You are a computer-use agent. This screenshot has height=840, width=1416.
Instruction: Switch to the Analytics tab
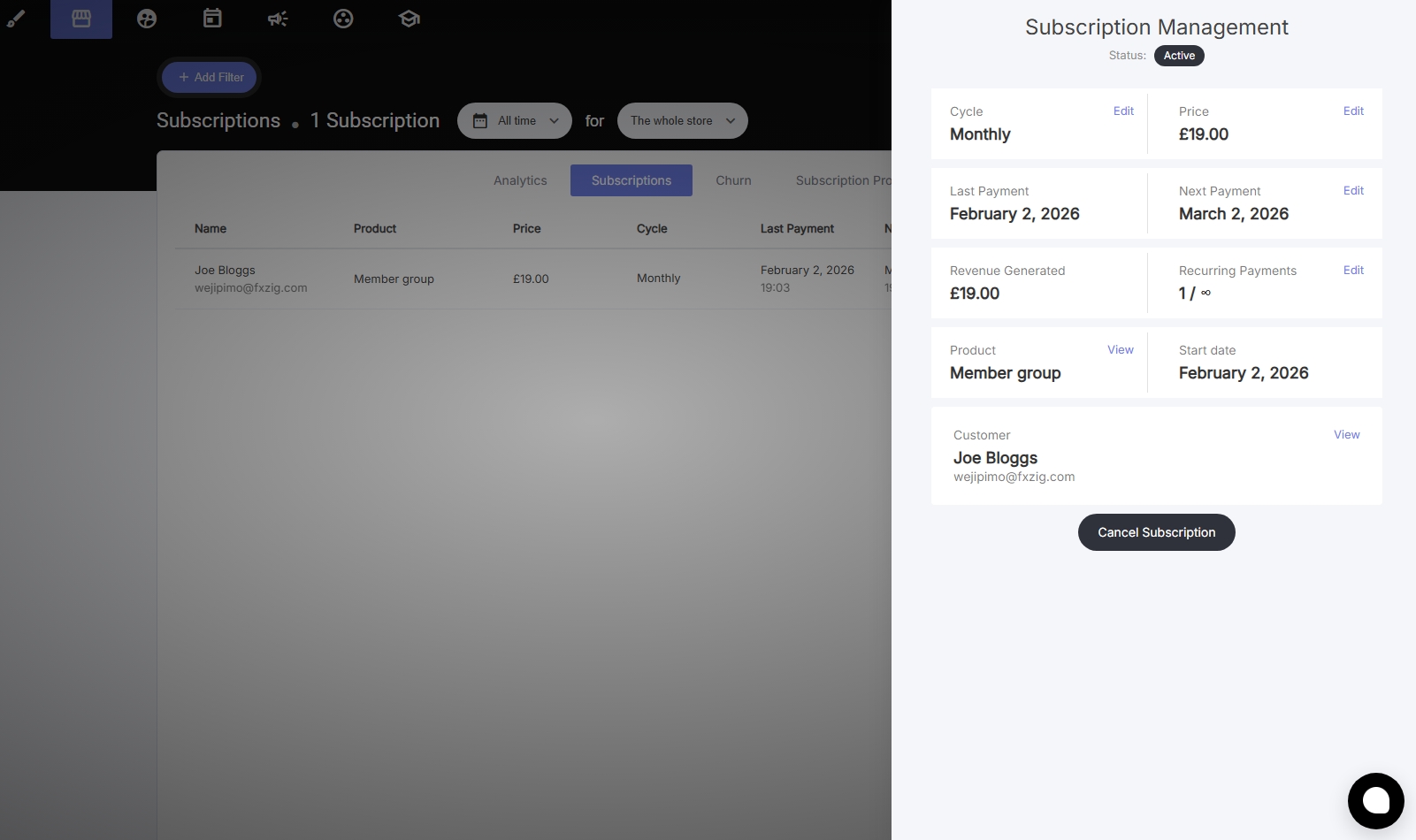coord(520,180)
